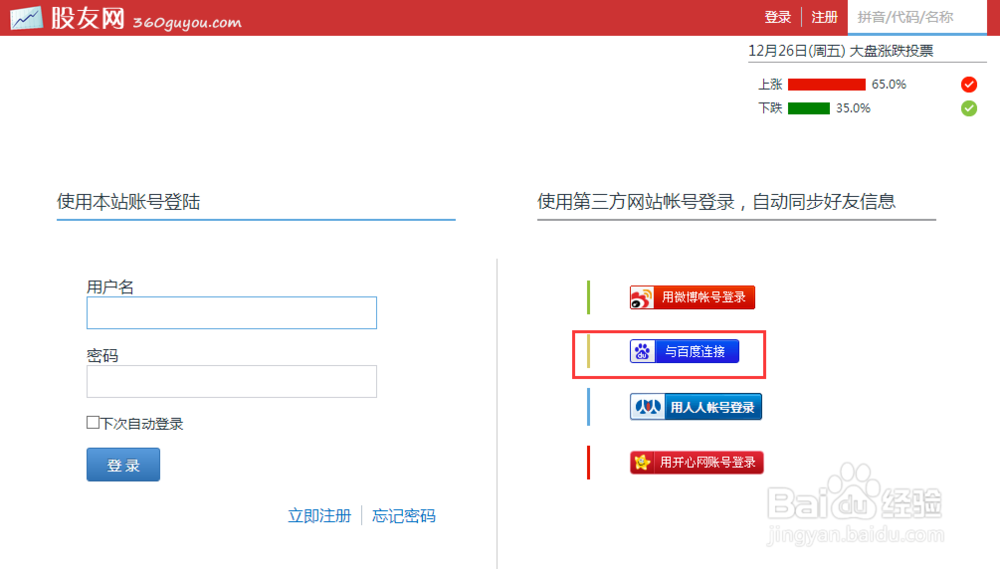Open the 忘记密码 link

404,515
